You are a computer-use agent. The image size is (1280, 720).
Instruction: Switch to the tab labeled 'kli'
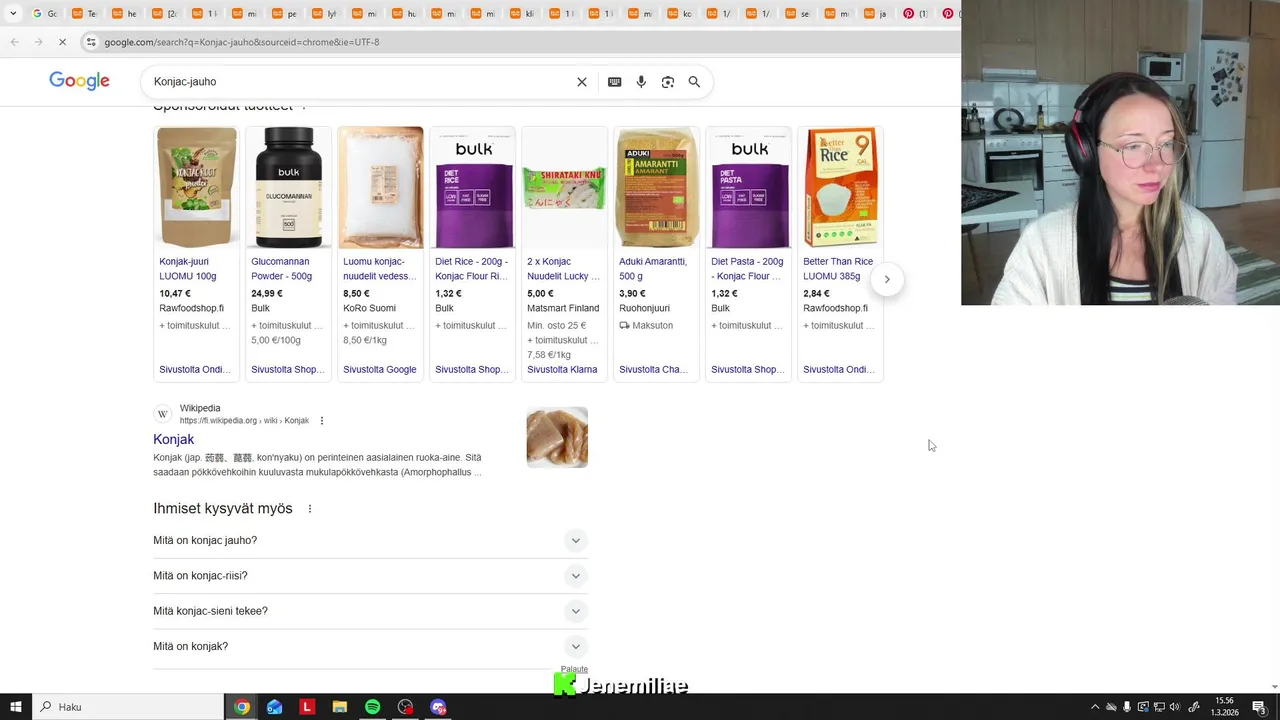pos(522,14)
